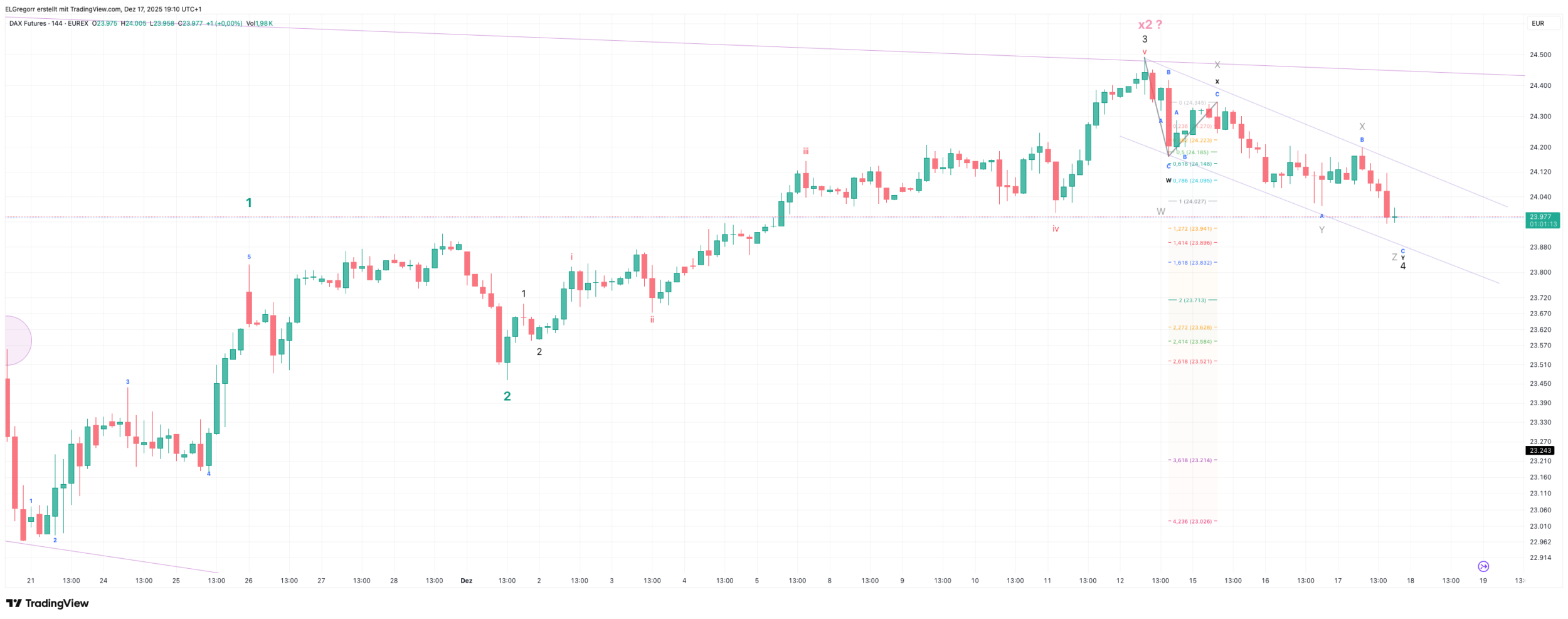The height and width of the screenshot is (619, 1568).
Task: Click the header text mentioning TradingView.com
Action: (103, 9)
